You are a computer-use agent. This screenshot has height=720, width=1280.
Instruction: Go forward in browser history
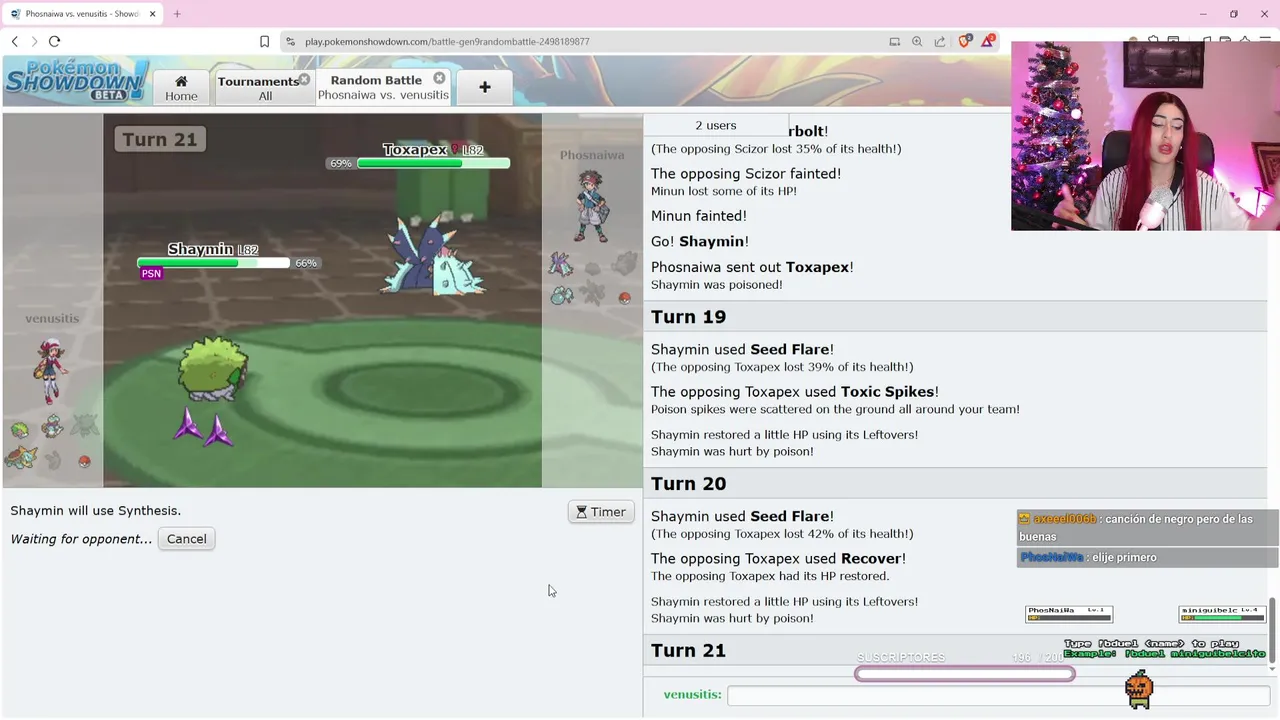tap(34, 41)
